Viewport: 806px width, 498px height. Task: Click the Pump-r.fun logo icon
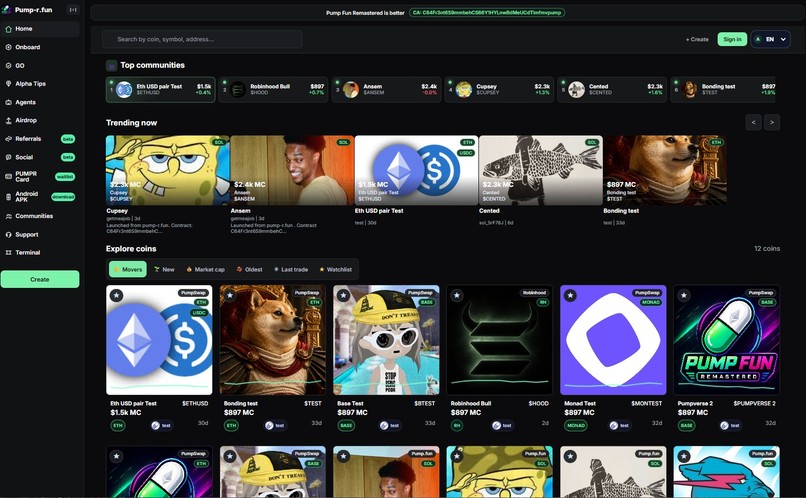(x=6, y=10)
